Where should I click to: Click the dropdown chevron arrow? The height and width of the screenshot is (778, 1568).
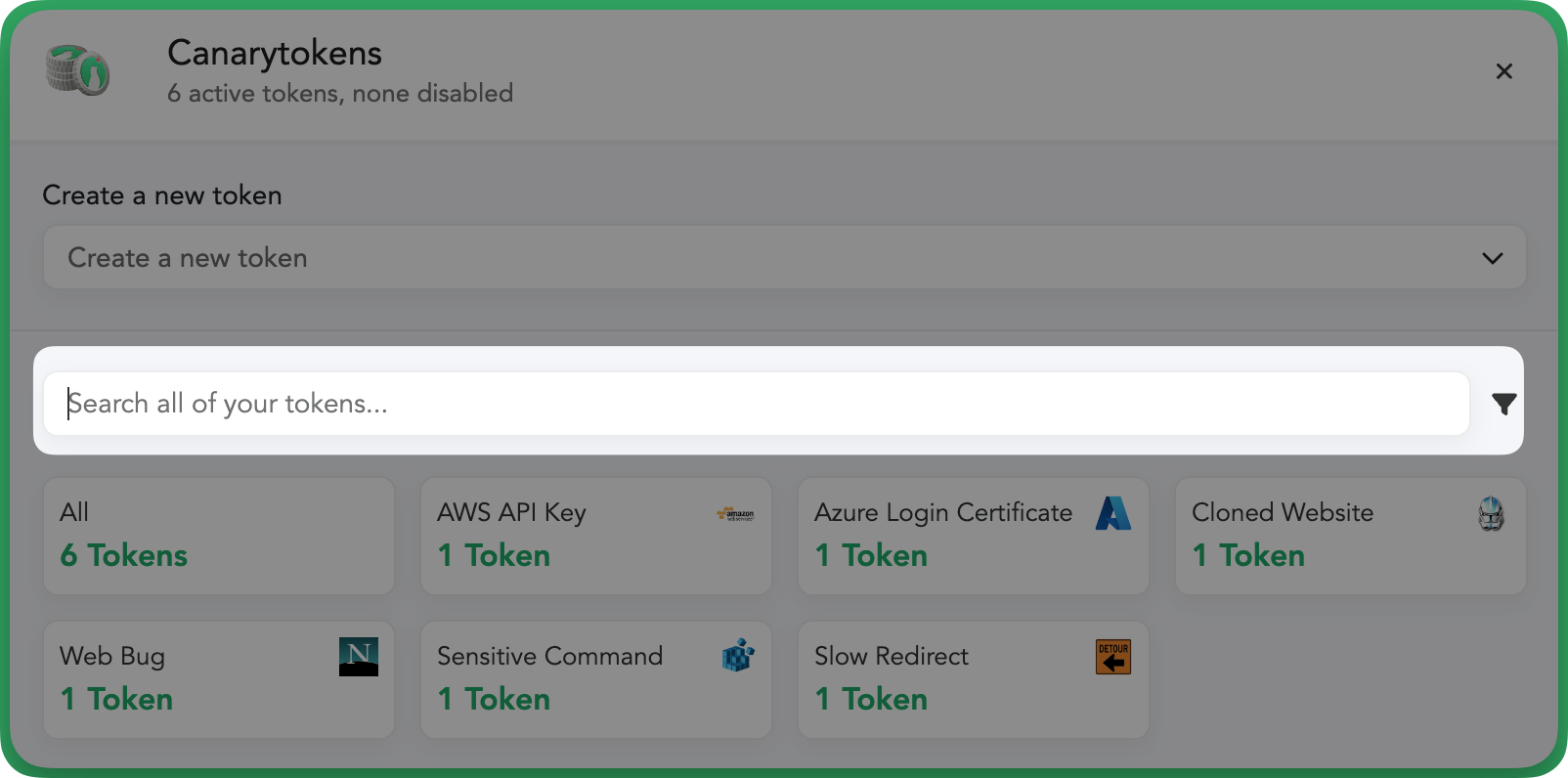click(x=1492, y=258)
